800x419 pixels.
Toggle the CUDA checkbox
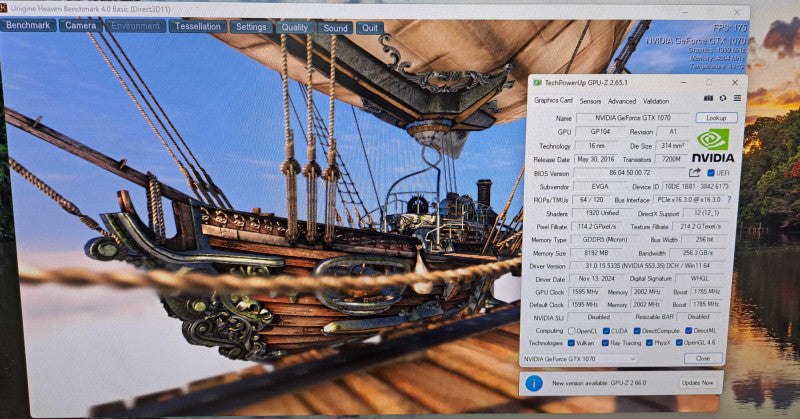pos(606,331)
